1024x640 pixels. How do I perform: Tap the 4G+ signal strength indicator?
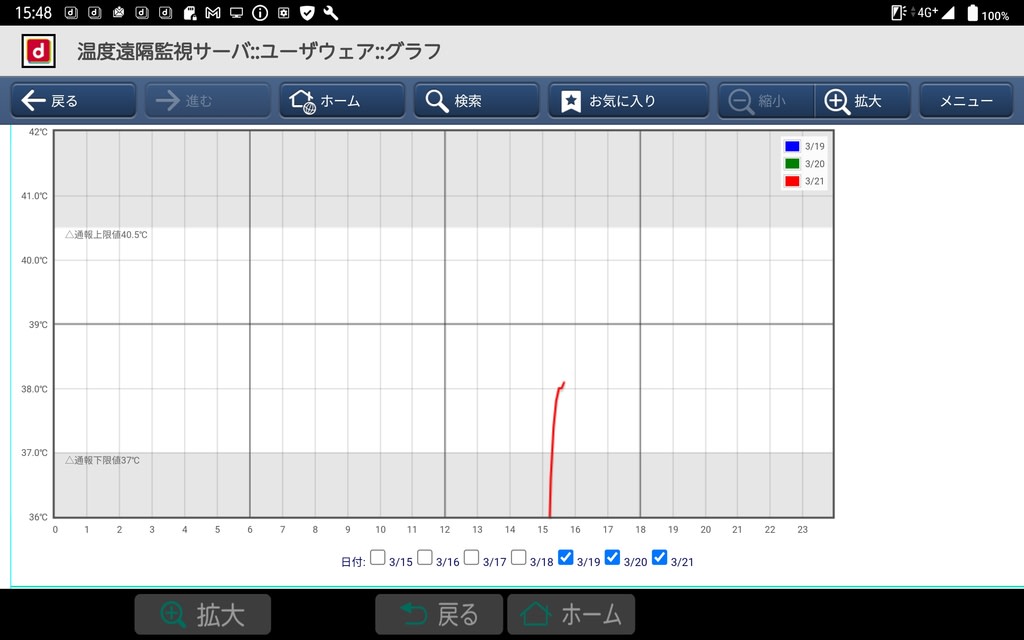935,12
